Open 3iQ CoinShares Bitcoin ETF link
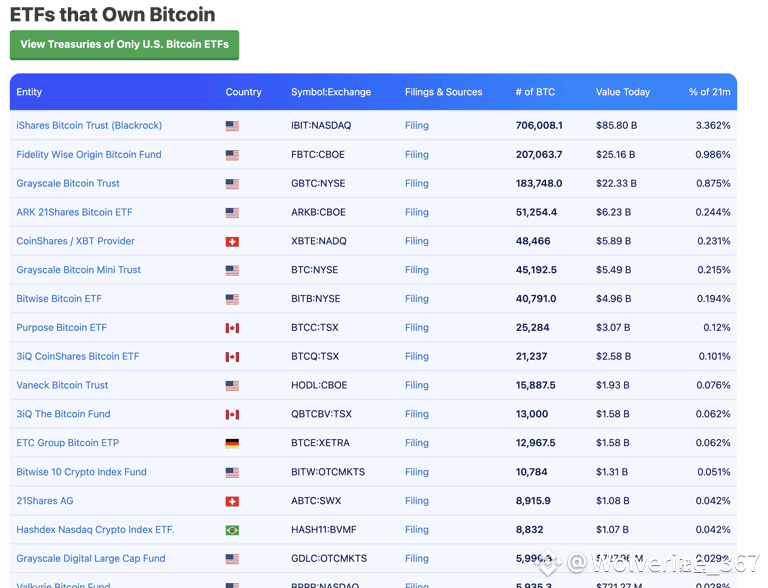Viewport: 768px width, 588px height. (77, 356)
